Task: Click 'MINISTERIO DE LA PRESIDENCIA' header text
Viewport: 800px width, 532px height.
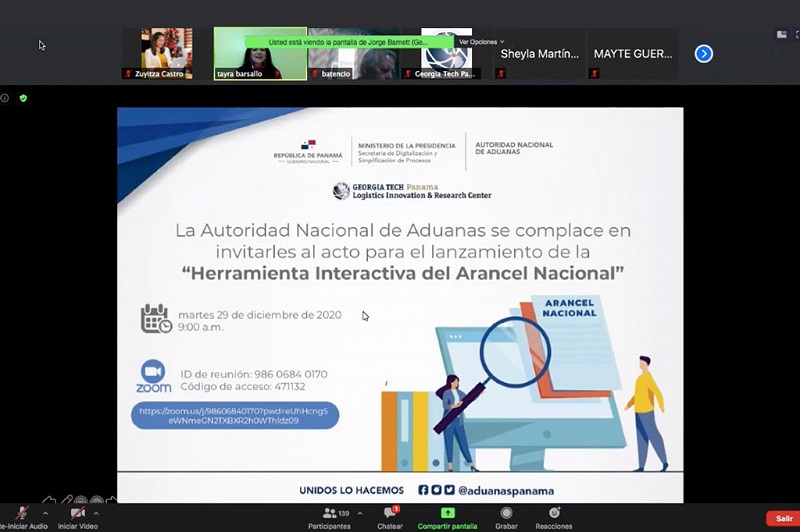Action: point(407,145)
